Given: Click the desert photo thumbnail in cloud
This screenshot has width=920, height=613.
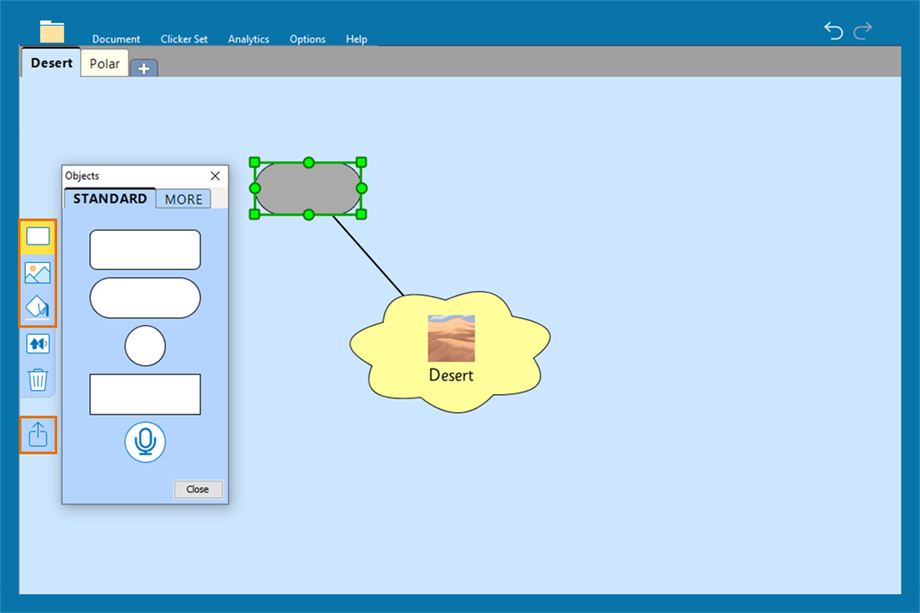Looking at the screenshot, I should (451, 338).
